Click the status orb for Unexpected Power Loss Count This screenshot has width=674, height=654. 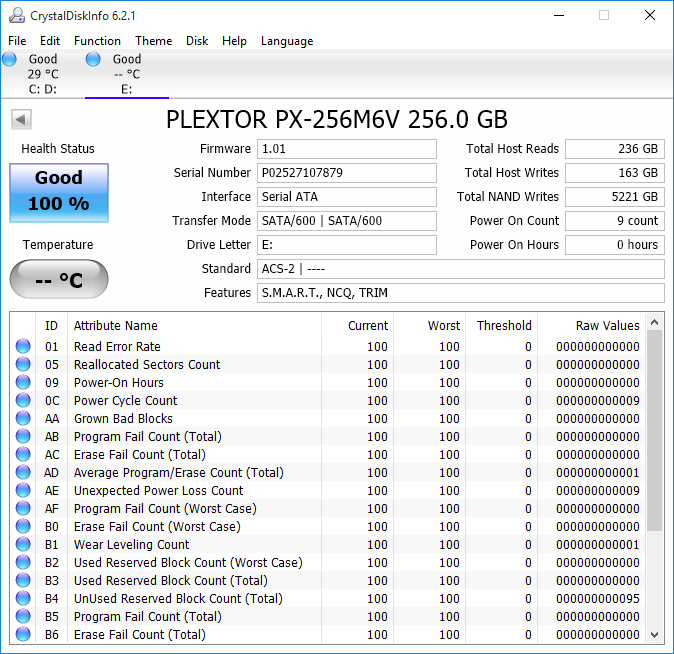point(23,491)
